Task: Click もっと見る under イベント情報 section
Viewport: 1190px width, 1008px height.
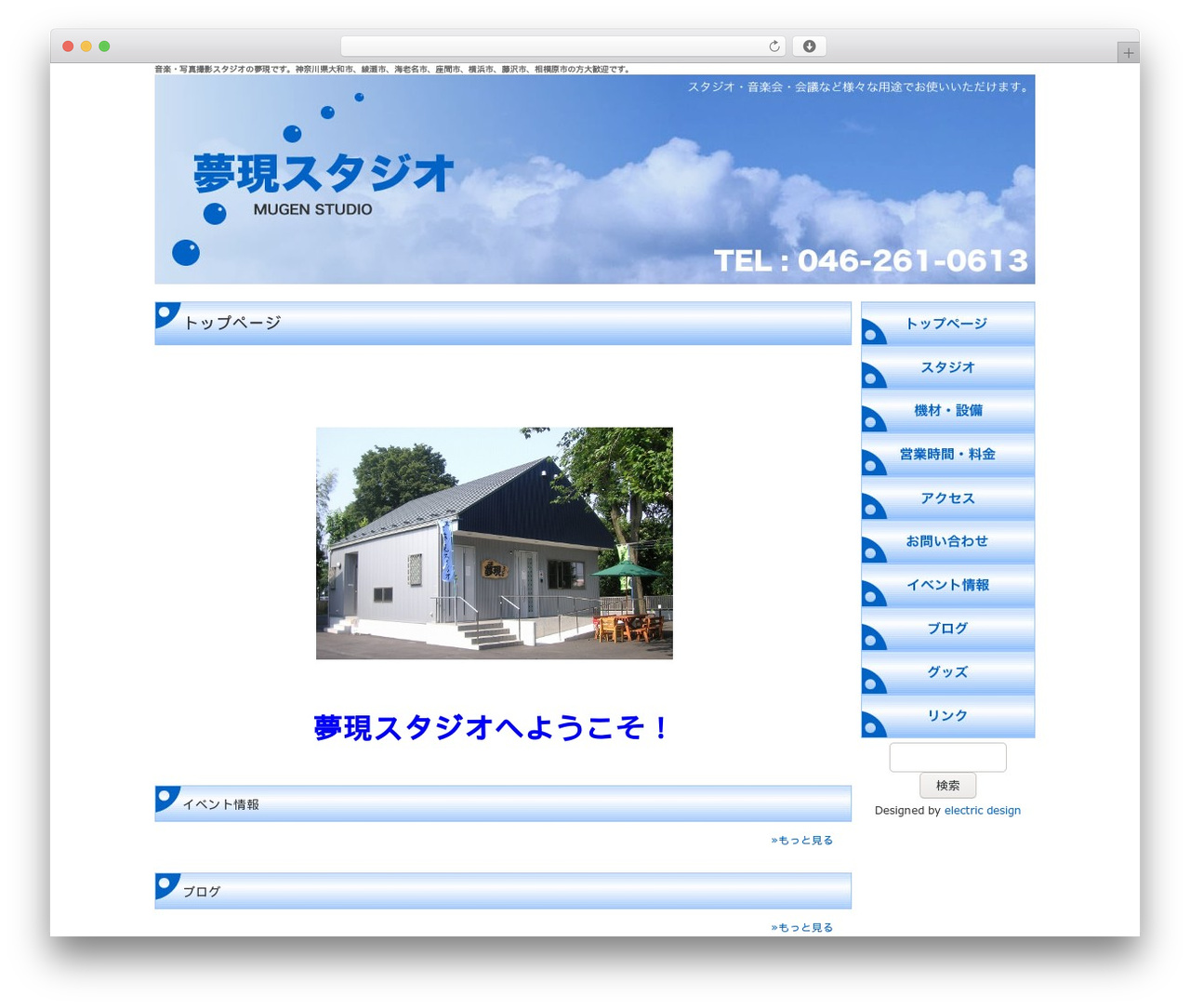Action: [x=801, y=841]
